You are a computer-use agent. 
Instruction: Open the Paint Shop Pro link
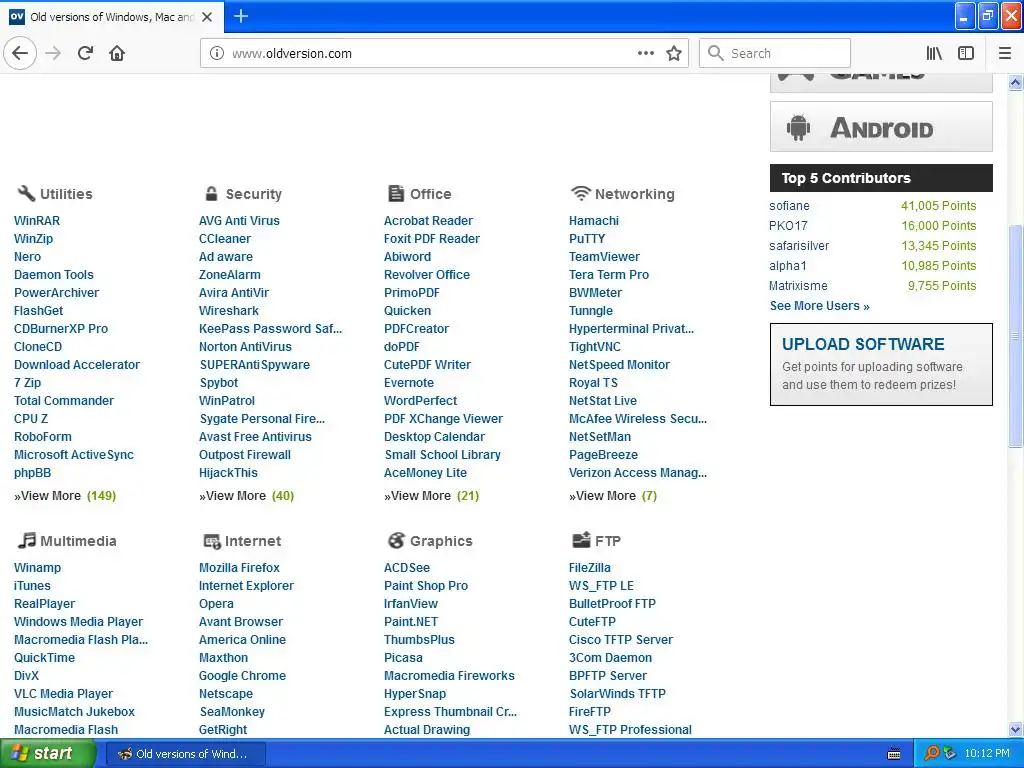[x=426, y=586]
